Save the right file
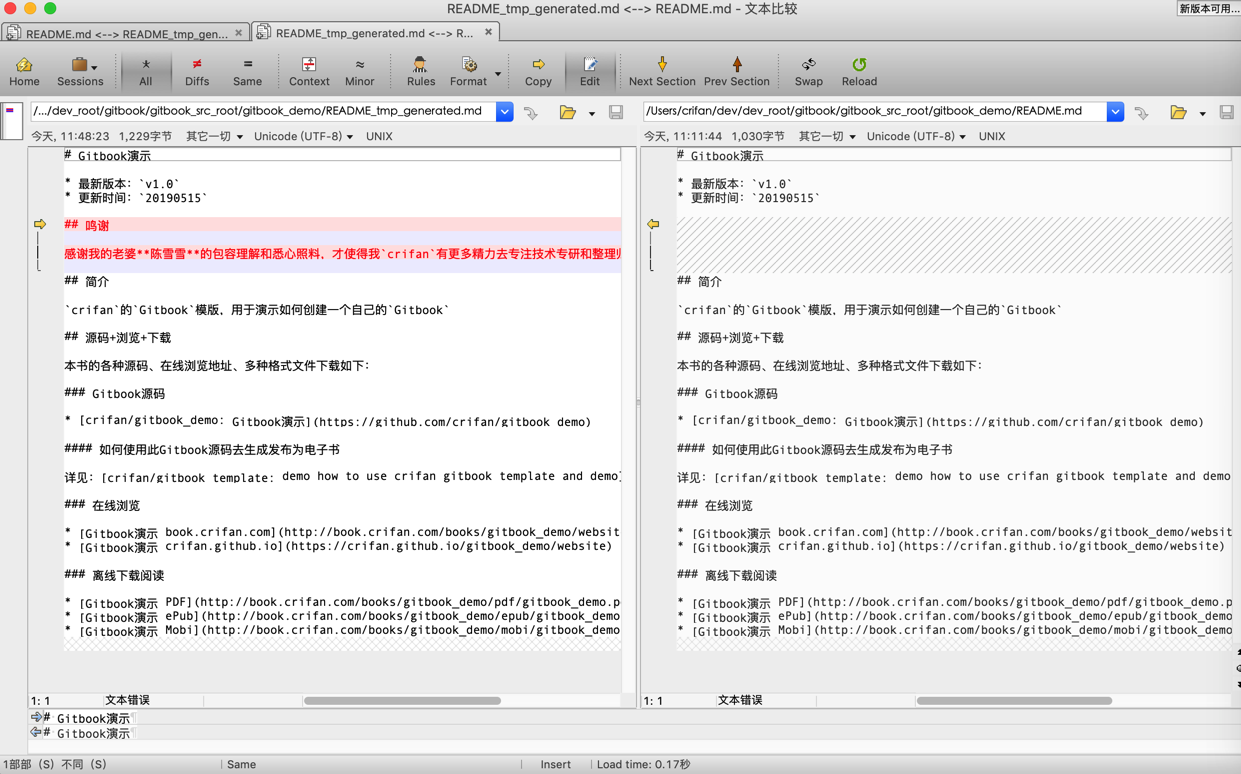Viewport: 1241px width, 774px height. (x=1227, y=113)
